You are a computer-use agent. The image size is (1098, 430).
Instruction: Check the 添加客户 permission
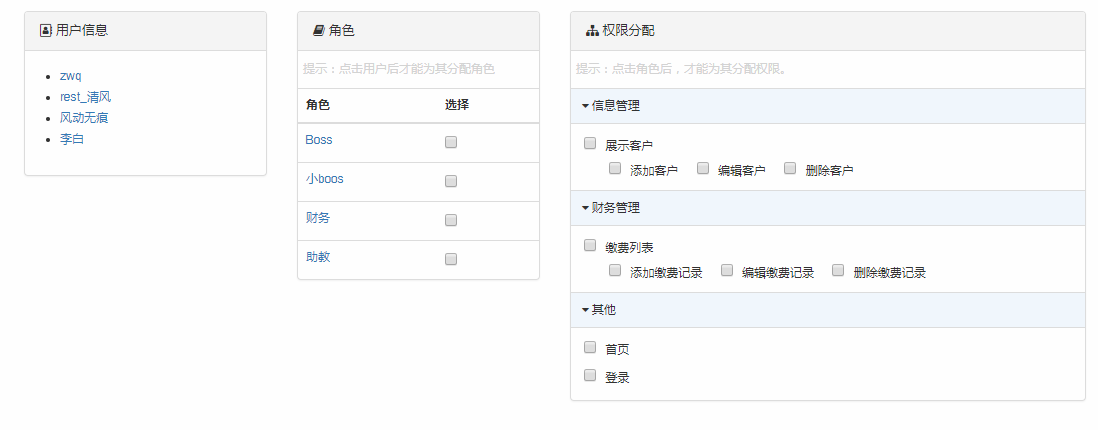[615, 168]
